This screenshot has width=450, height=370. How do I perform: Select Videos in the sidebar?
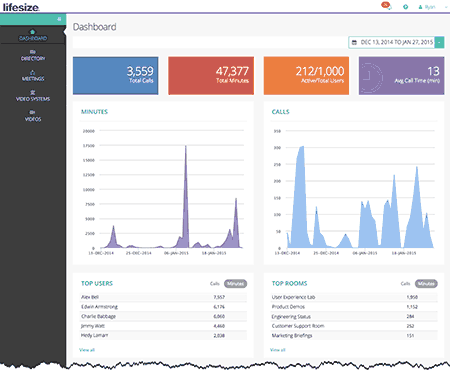(33, 116)
